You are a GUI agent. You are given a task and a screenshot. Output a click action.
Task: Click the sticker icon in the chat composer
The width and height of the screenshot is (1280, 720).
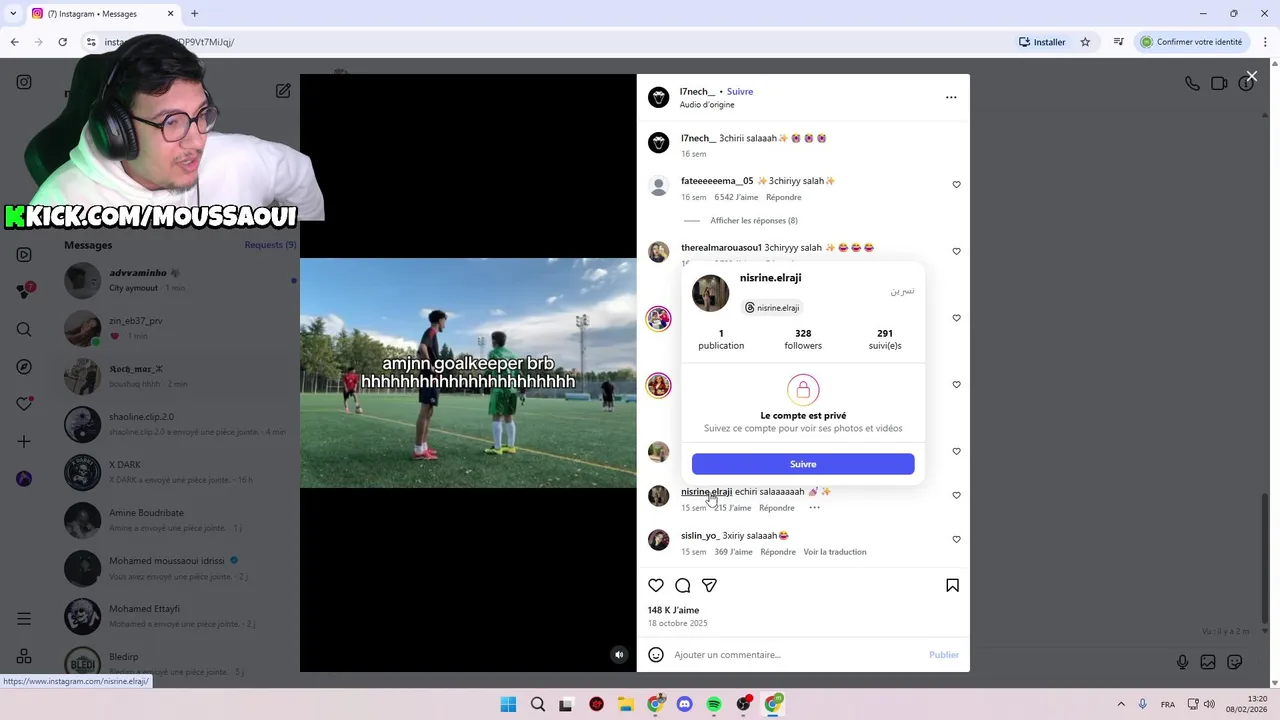(x=1235, y=662)
